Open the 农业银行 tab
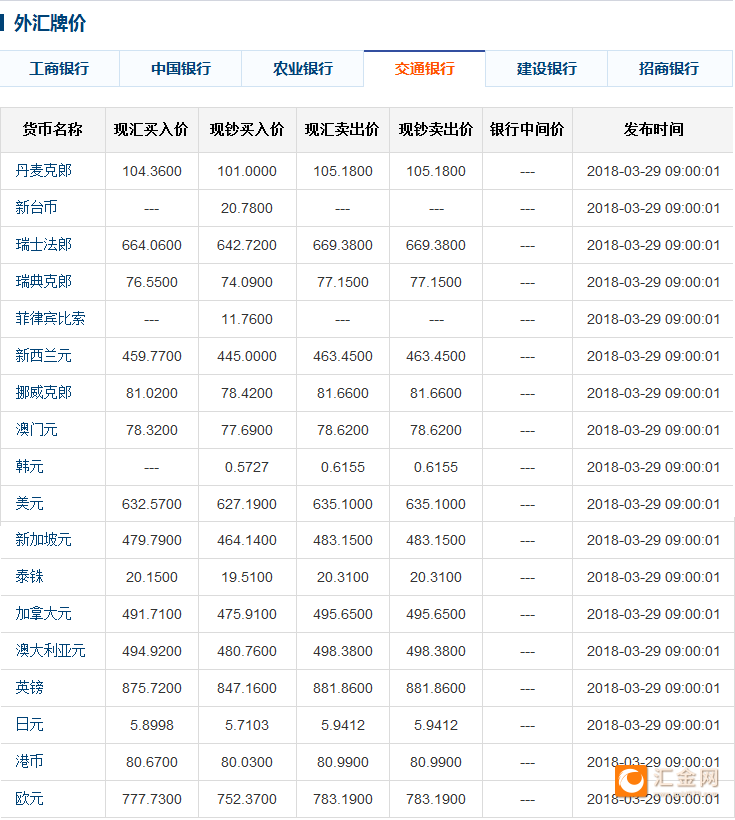The width and height of the screenshot is (735, 820). point(303,69)
